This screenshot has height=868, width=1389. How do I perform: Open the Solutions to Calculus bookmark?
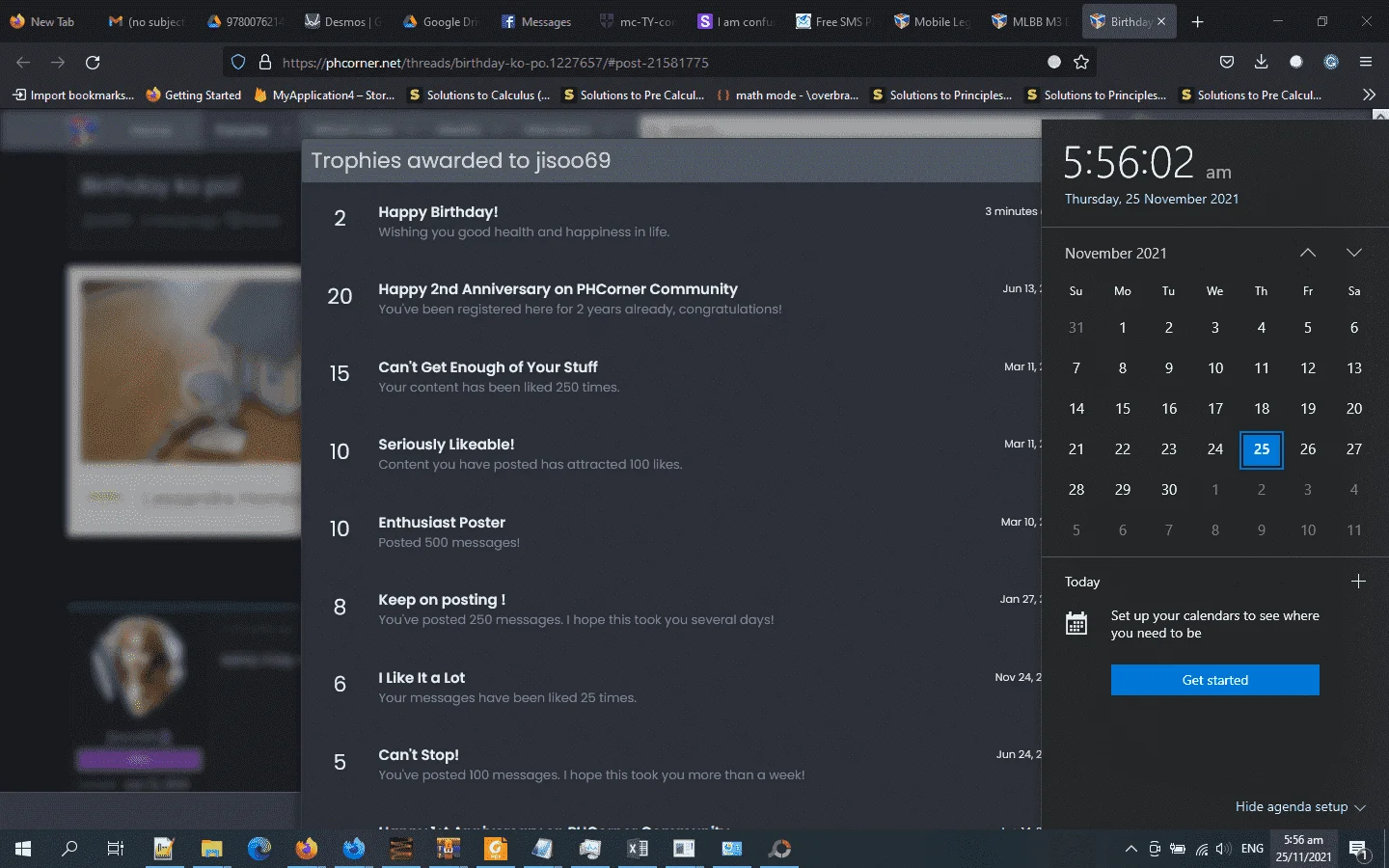pos(479,95)
